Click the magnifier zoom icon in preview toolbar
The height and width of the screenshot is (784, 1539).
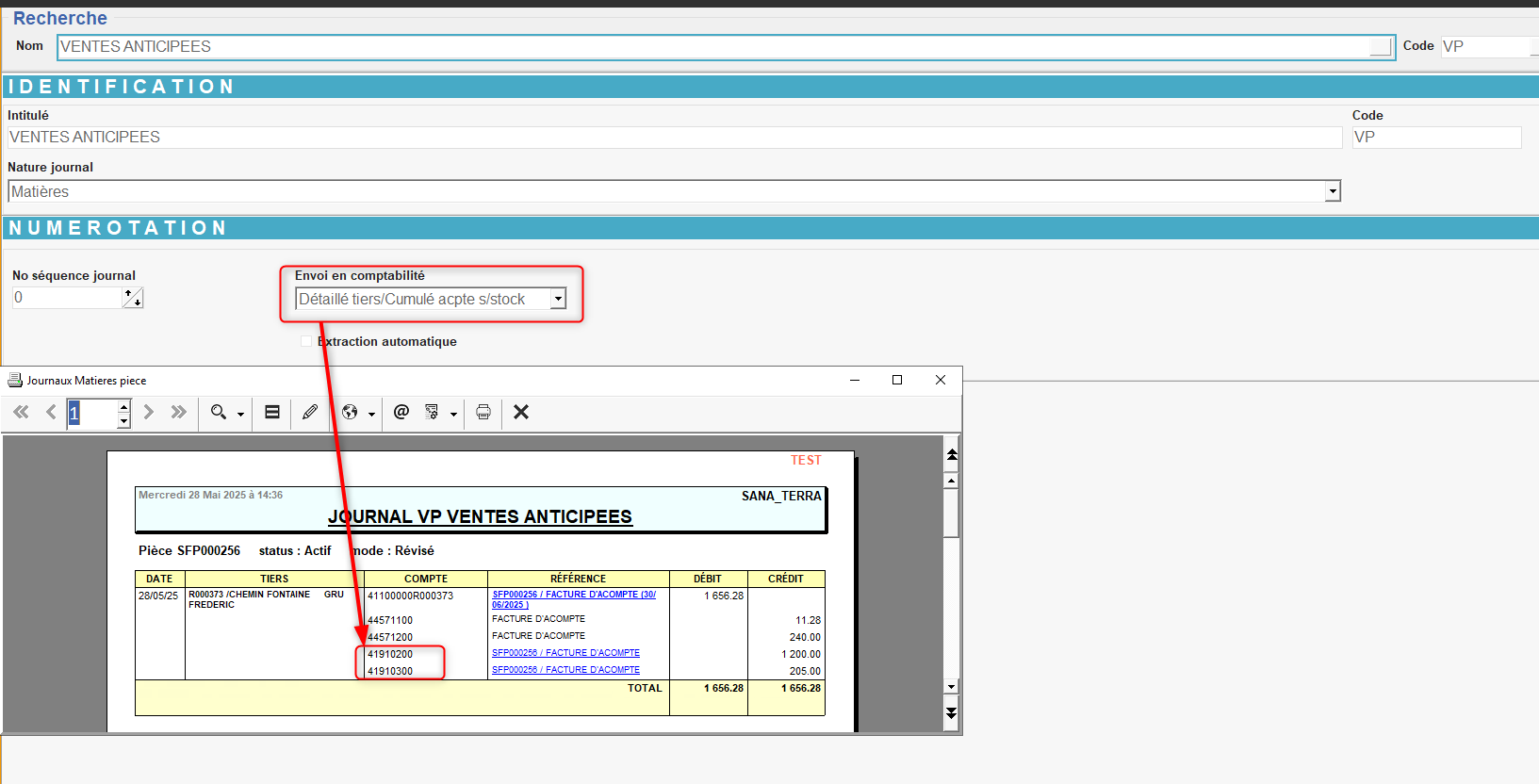click(219, 412)
